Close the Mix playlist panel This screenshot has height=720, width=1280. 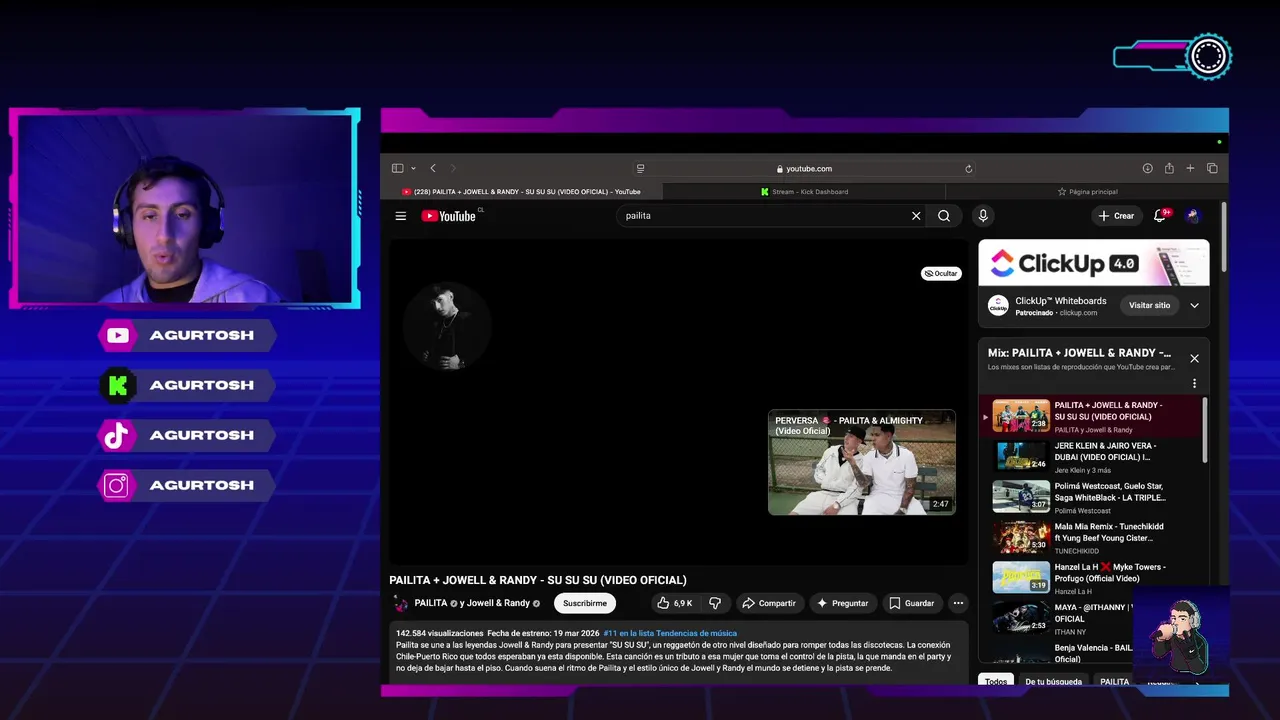[1194, 358]
